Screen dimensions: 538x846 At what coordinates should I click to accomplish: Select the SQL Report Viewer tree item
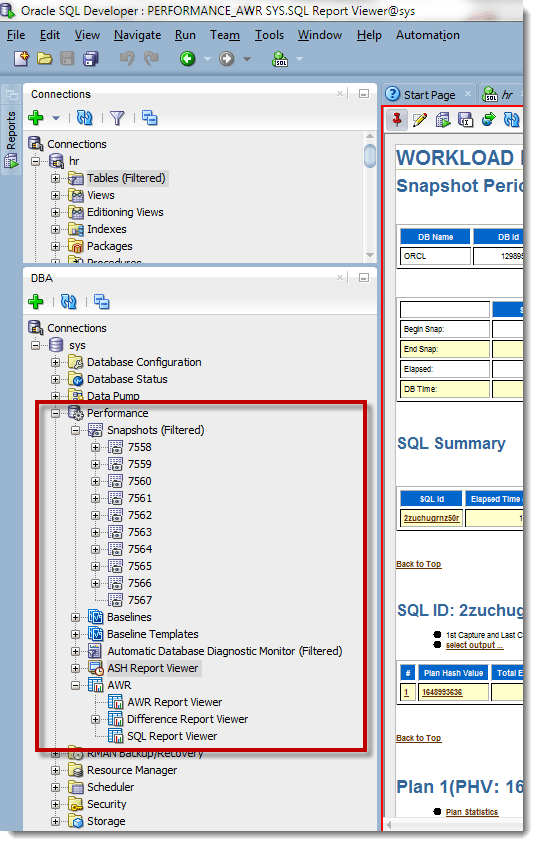point(172,736)
